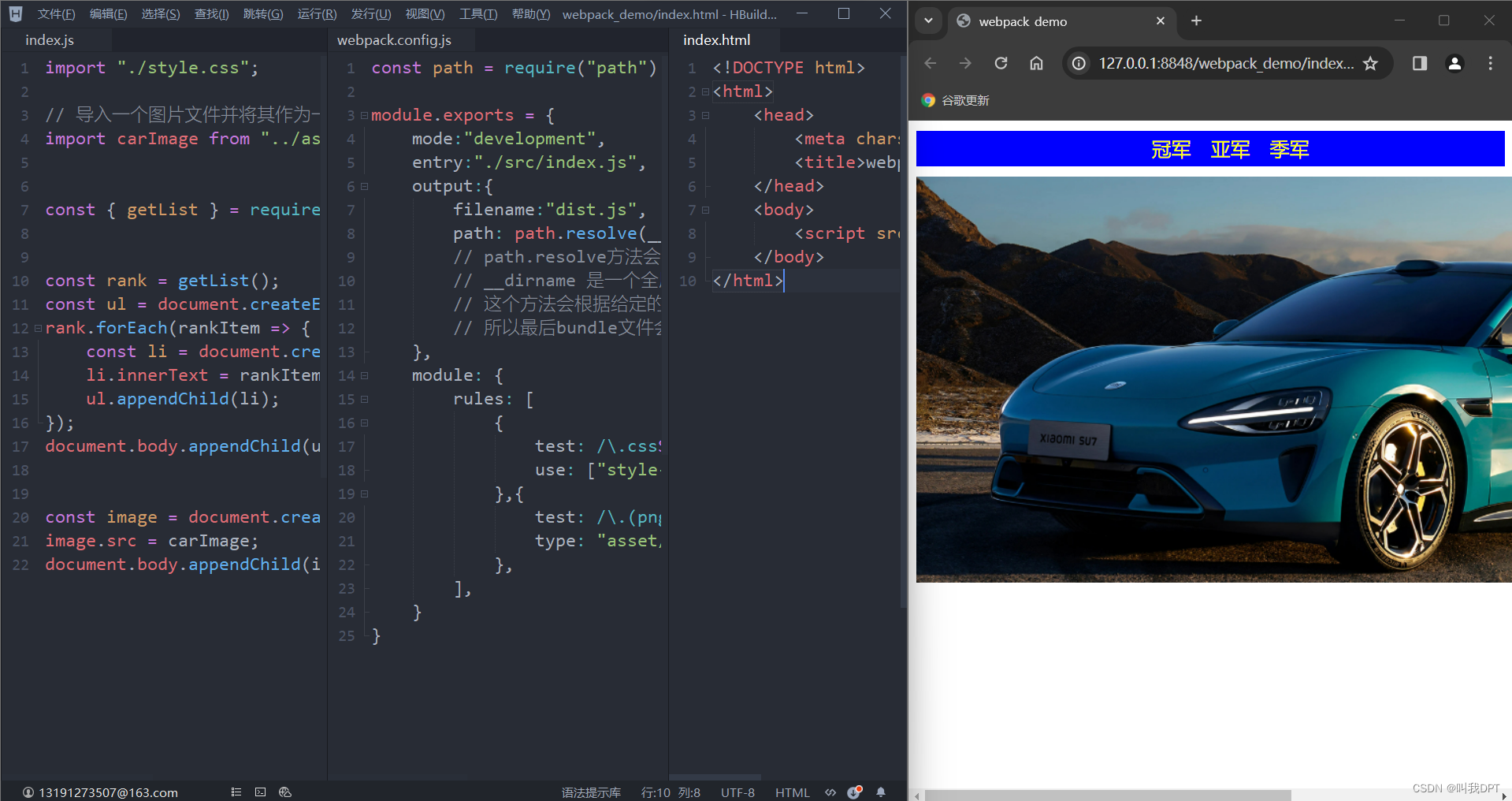Click the HBuilder logo icon in title bar
The height and width of the screenshot is (801, 1512).
coord(16,13)
